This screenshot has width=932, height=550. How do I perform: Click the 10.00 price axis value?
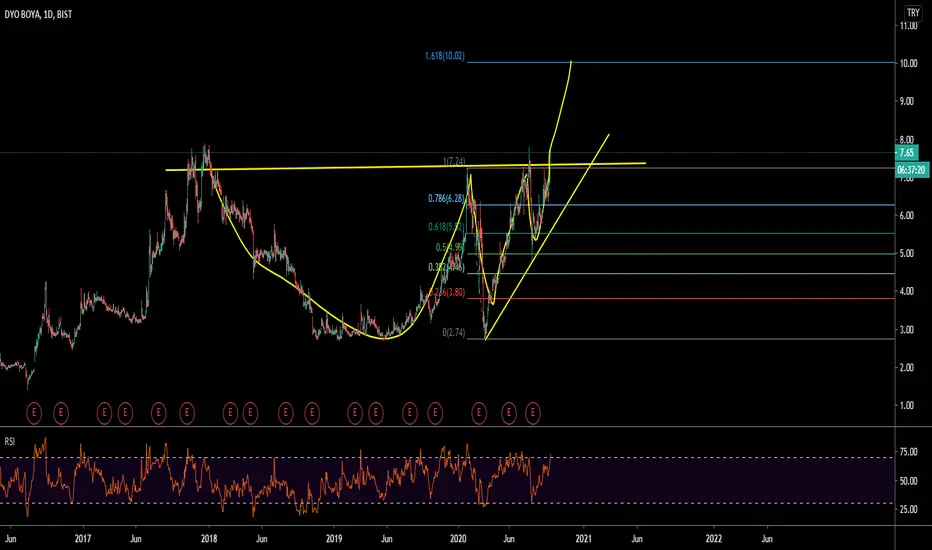908,63
